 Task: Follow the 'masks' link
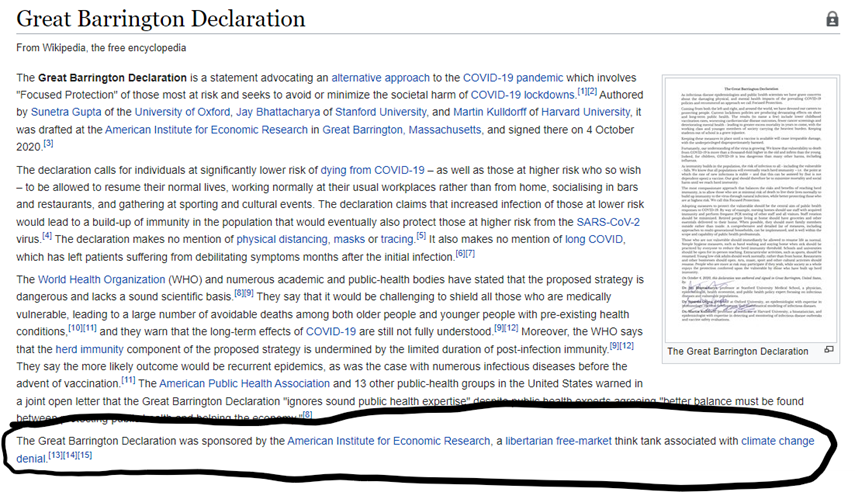pos(349,239)
